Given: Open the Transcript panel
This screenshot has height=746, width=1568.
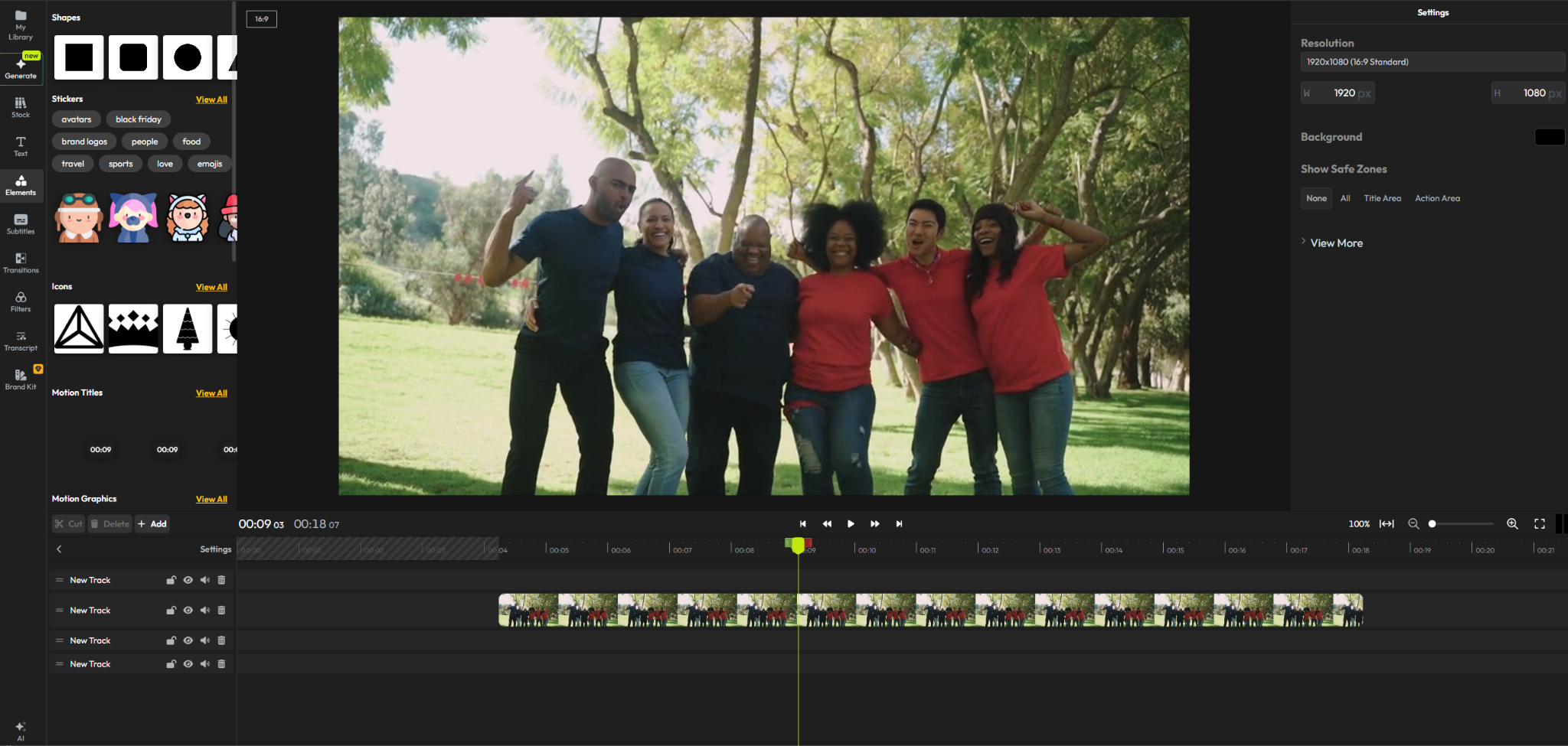Looking at the screenshot, I should tap(21, 341).
